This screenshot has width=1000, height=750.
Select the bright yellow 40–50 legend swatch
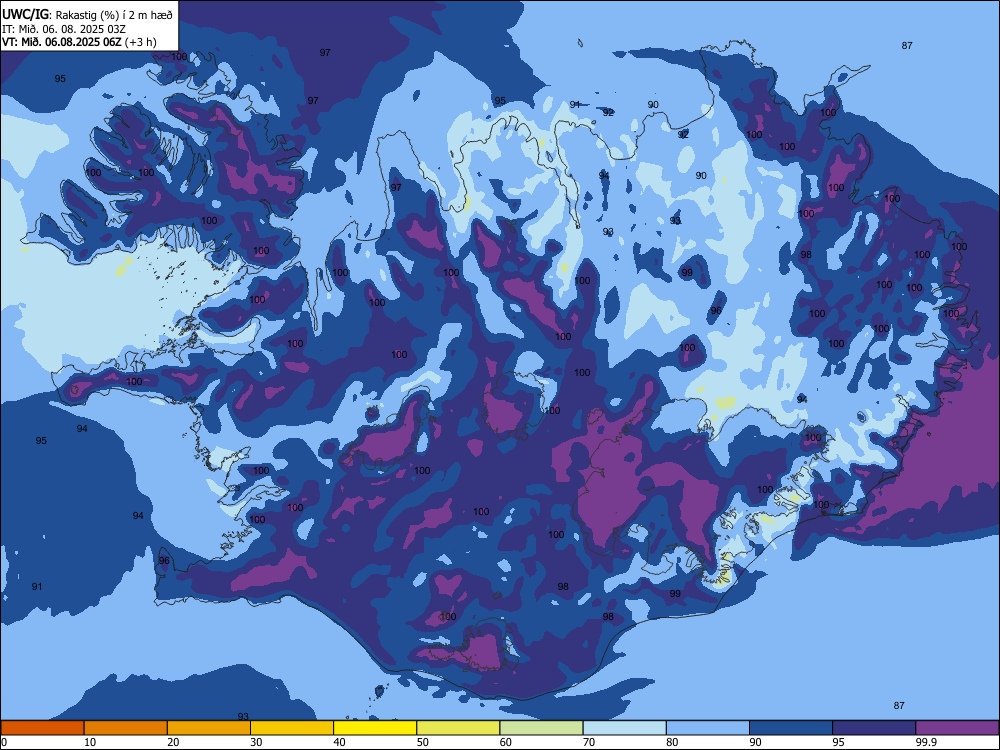[375, 728]
